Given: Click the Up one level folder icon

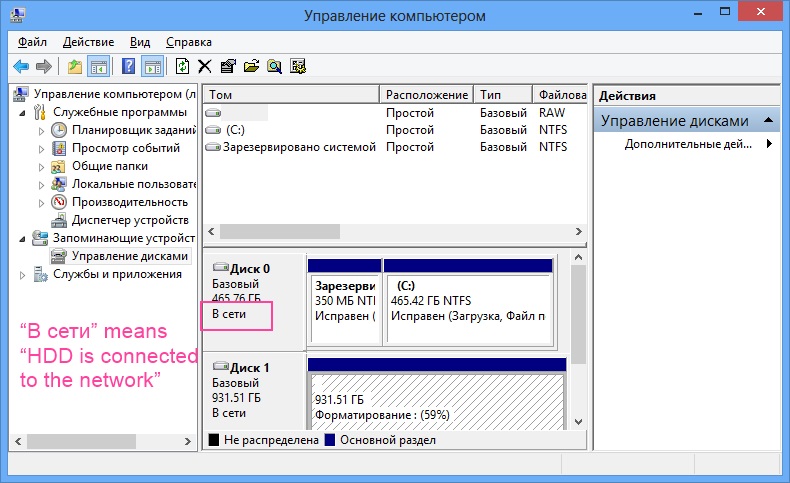Looking at the screenshot, I should point(75,66).
